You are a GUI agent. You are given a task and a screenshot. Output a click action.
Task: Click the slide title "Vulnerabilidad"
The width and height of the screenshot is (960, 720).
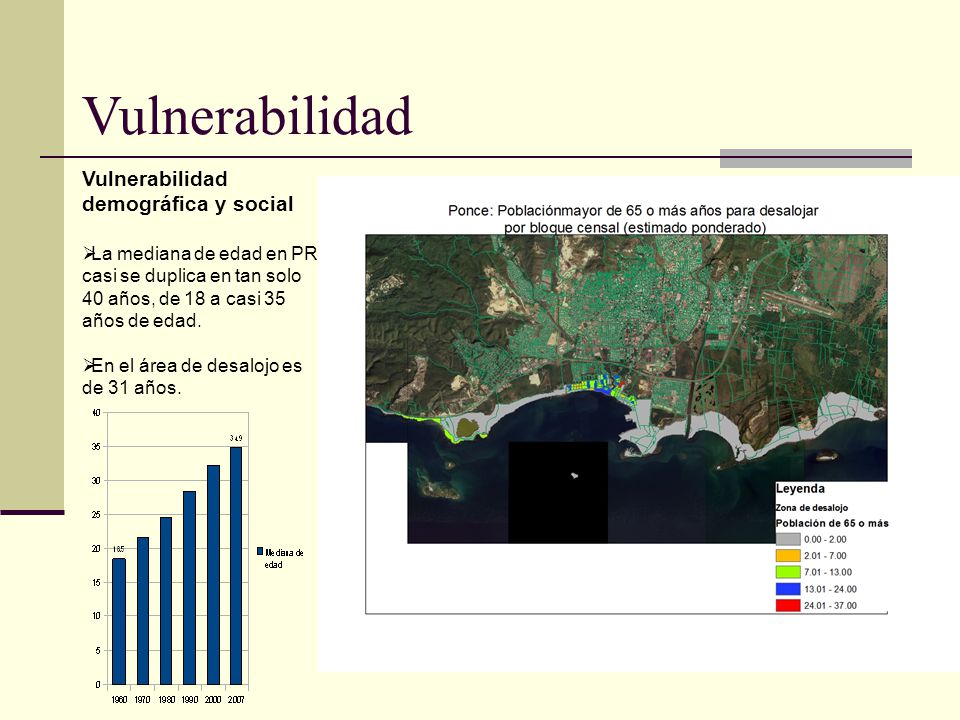(x=247, y=116)
